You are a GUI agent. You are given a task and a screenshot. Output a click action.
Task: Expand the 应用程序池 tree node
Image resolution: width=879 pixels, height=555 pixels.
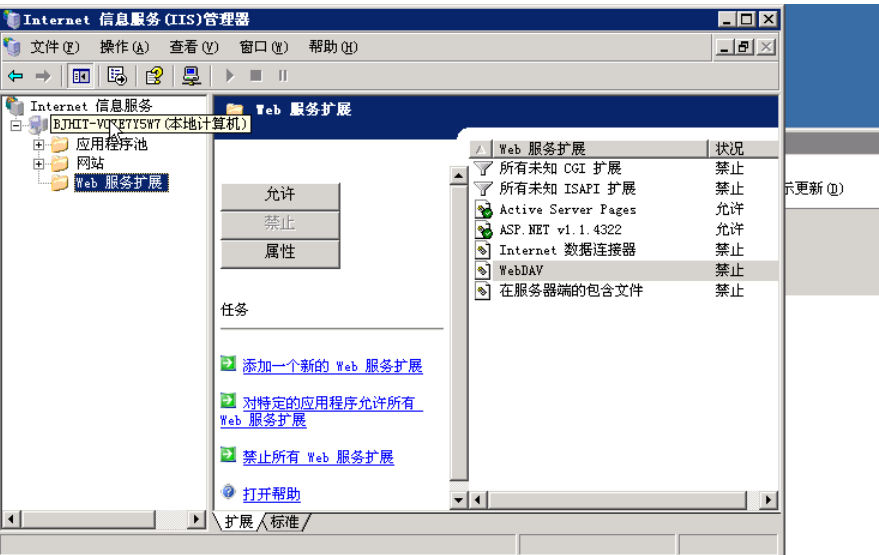click(x=38, y=145)
